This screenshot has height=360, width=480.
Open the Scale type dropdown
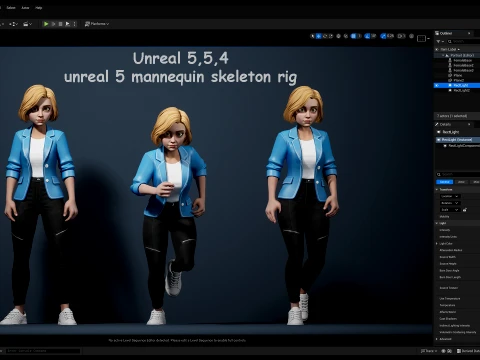point(449,210)
